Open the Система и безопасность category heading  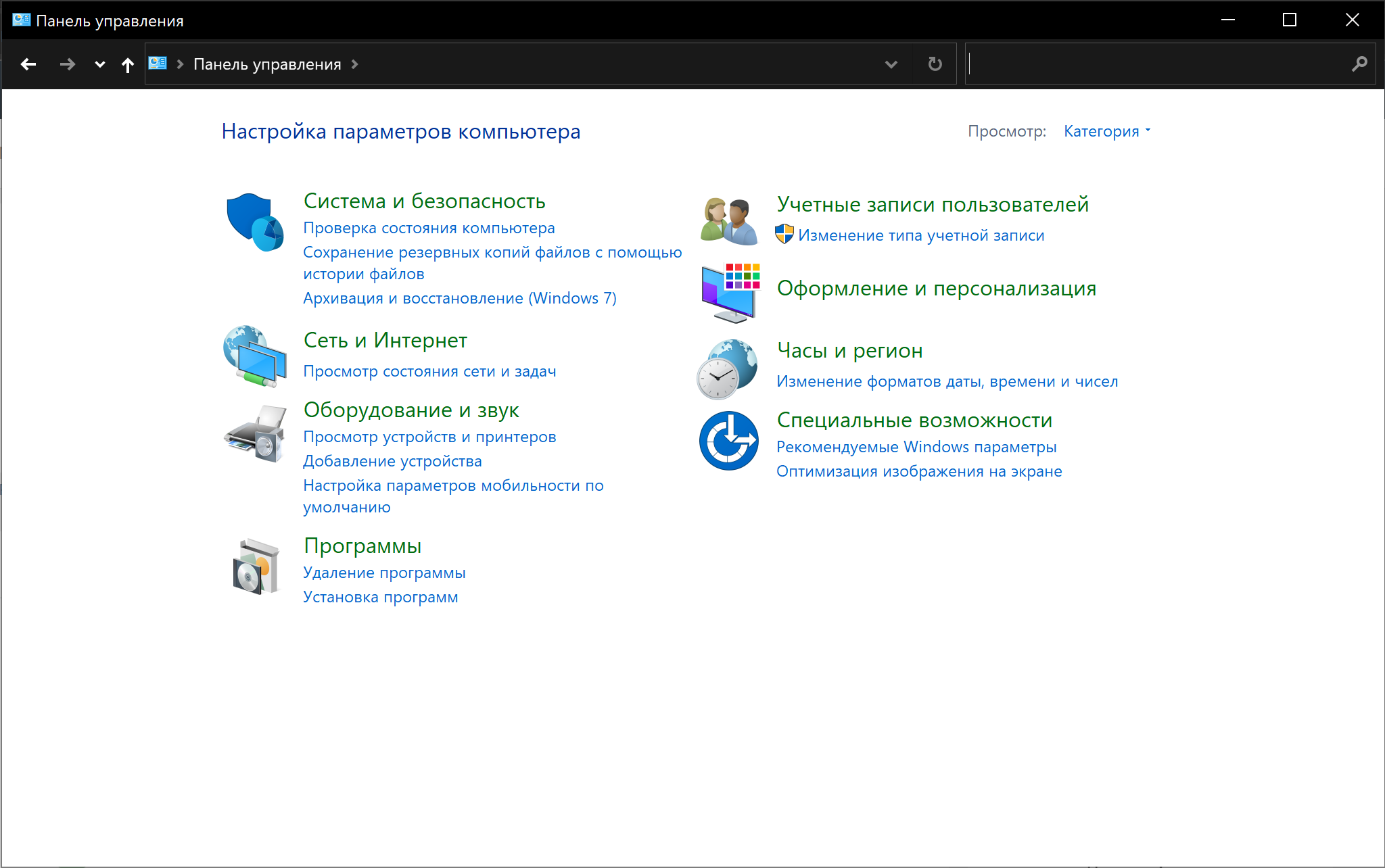(x=424, y=201)
